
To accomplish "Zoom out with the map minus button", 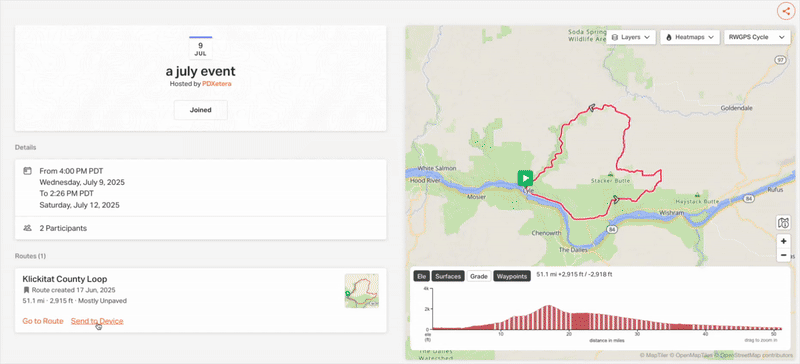I will point(784,255).
